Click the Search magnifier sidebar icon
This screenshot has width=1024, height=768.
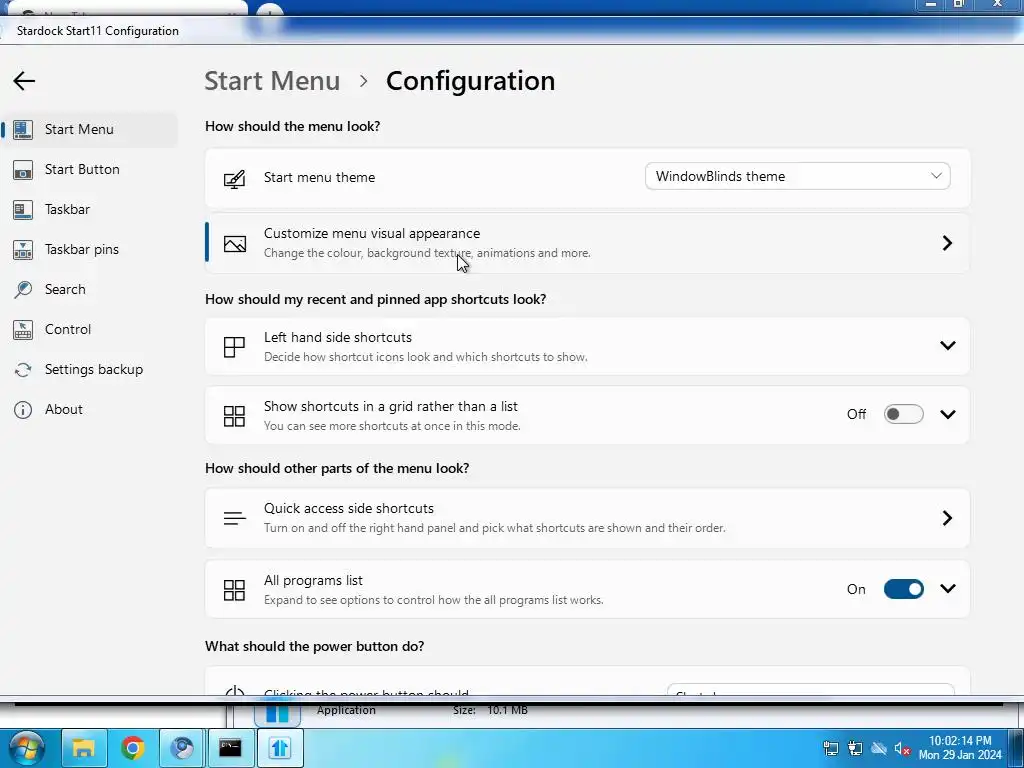23,289
